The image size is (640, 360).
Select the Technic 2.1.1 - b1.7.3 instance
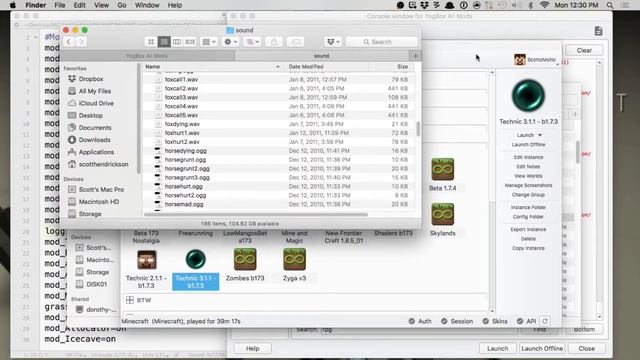coord(146,269)
